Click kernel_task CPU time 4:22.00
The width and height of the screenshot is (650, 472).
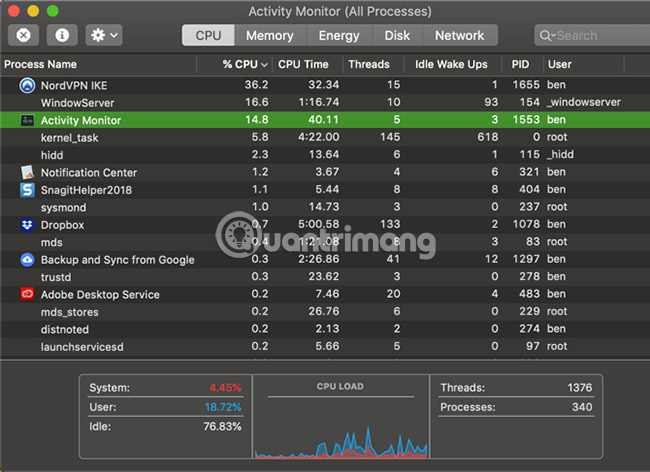pyautogui.click(x=318, y=137)
